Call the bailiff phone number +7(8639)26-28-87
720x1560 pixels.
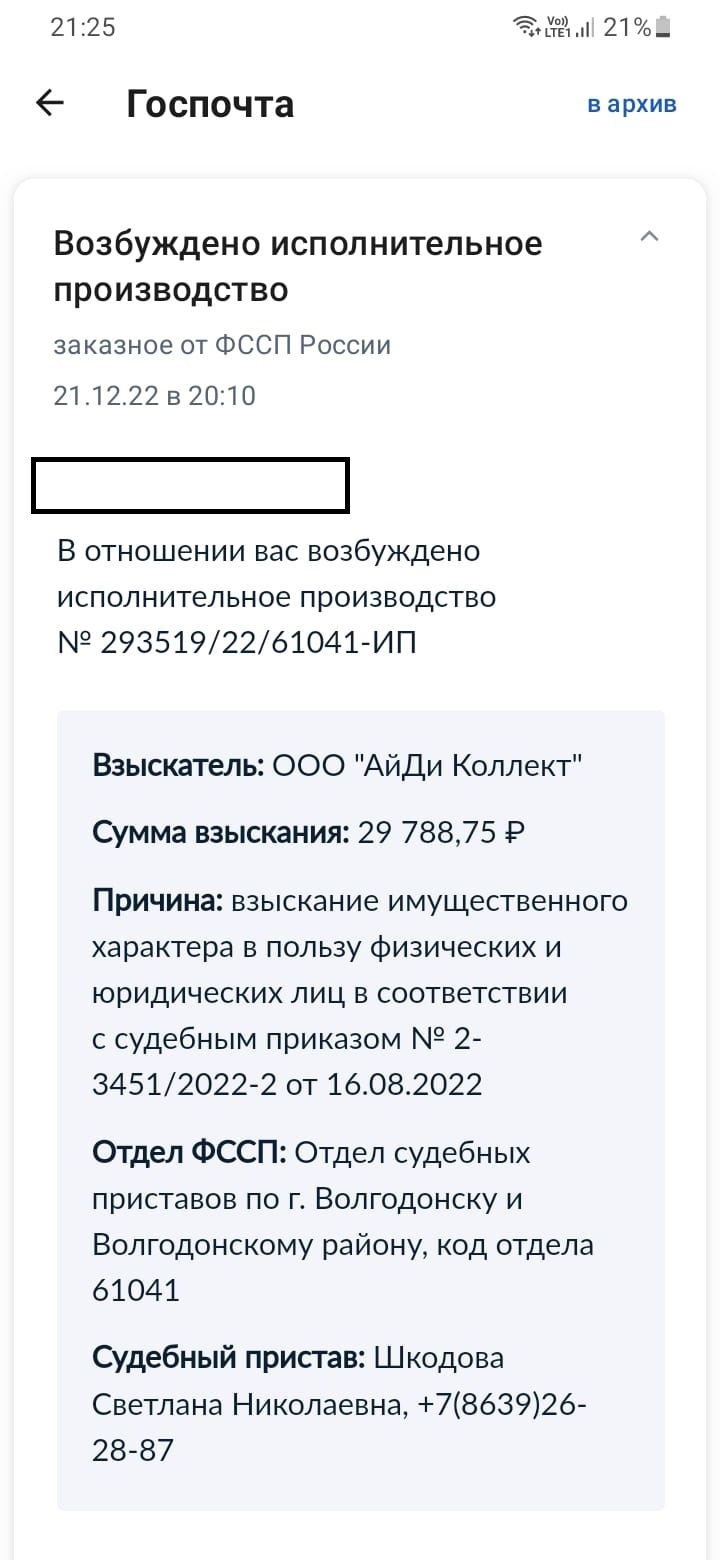click(x=500, y=1405)
